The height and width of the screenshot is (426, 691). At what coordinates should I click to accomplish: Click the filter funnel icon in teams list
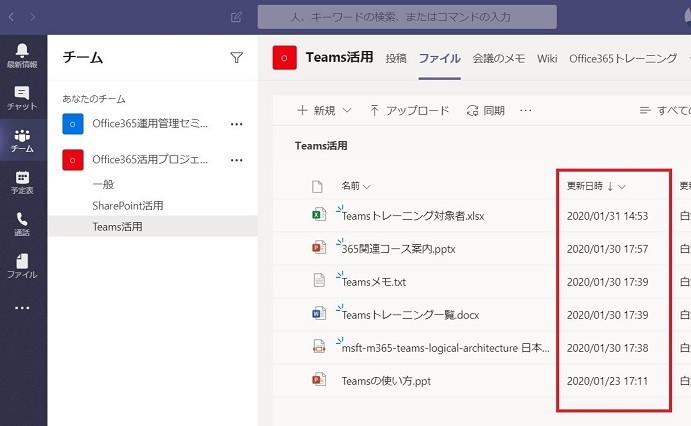coord(237,58)
